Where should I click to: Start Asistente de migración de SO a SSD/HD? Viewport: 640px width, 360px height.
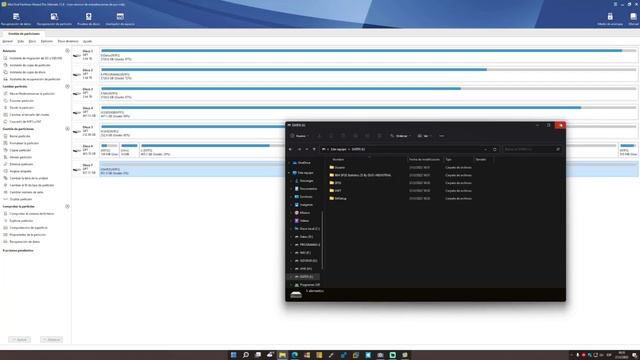coord(33,58)
